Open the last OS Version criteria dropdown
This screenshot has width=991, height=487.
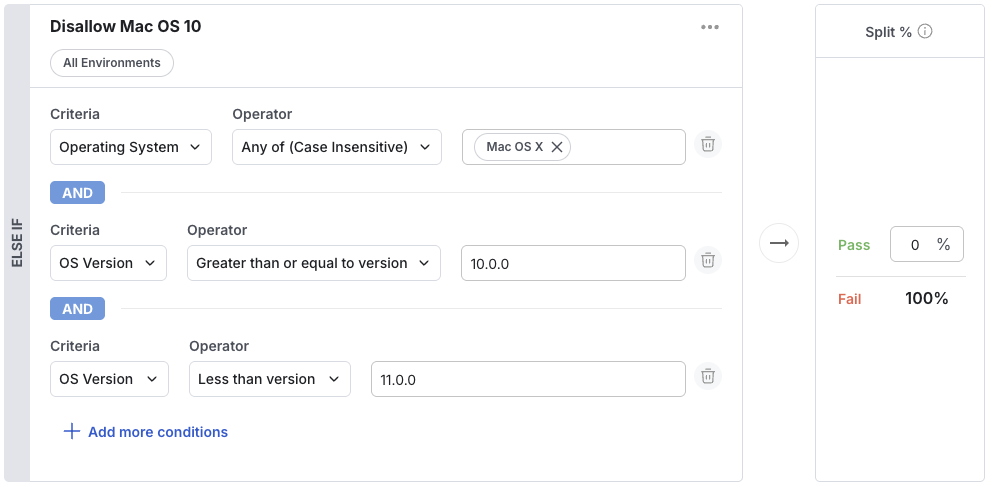click(109, 379)
